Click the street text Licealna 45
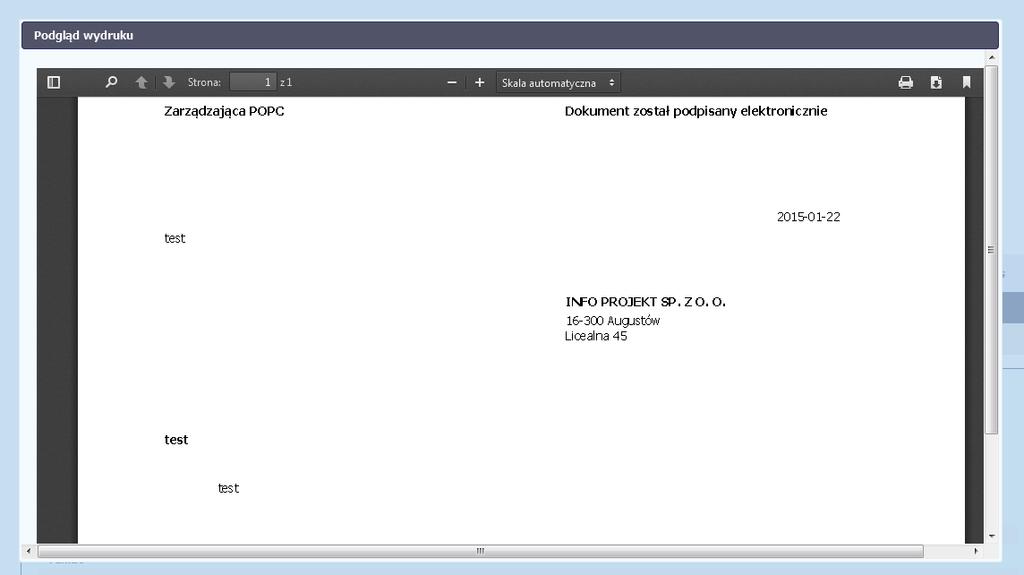The image size is (1024, 575). pos(596,336)
